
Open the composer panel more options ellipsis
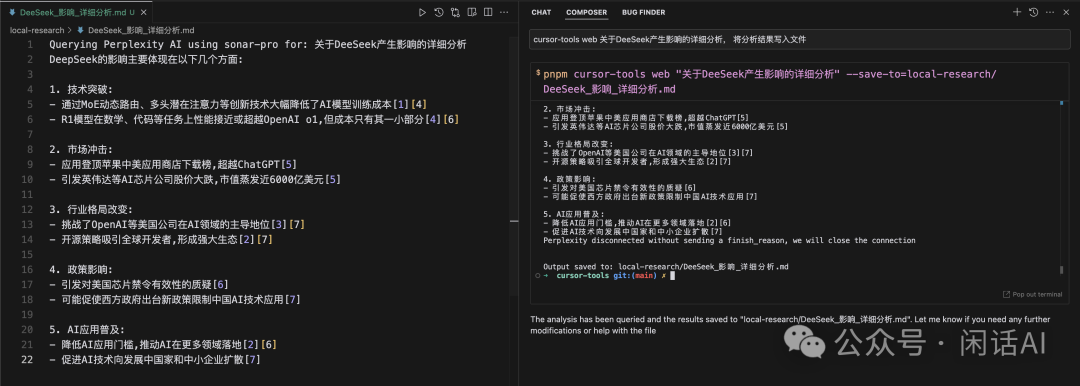[1050, 12]
